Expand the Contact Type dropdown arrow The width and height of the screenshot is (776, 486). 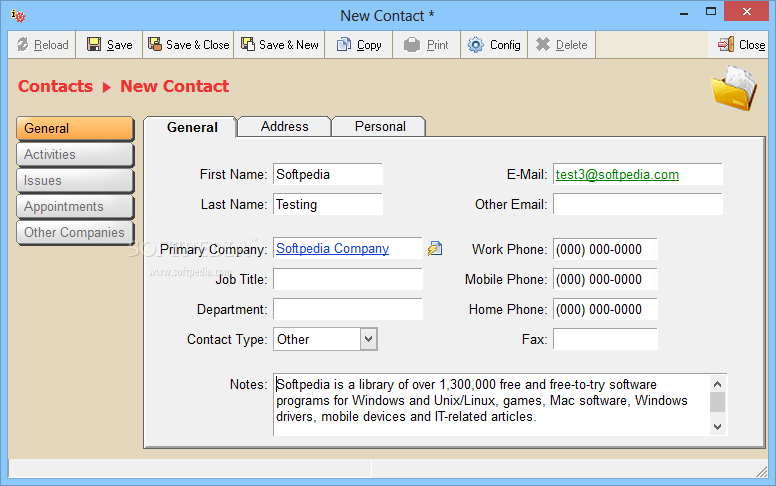tap(368, 340)
